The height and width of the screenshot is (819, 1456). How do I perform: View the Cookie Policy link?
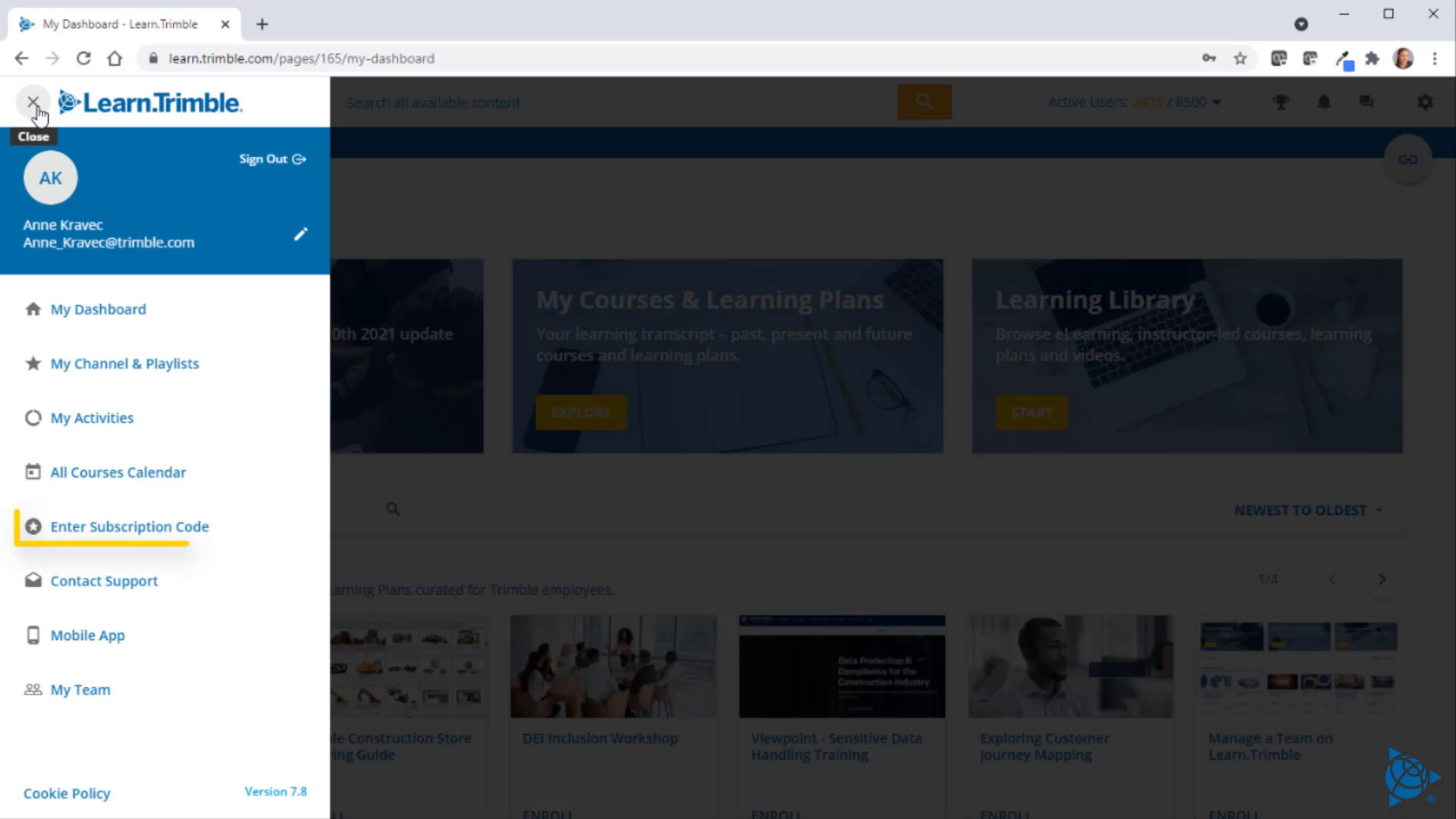[x=66, y=792]
